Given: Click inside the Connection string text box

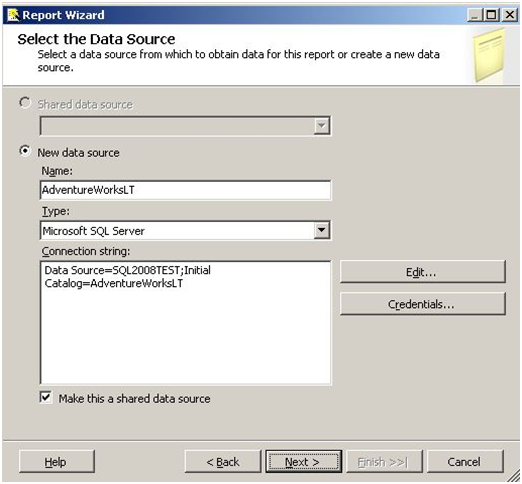Looking at the screenshot, I should pos(185,323).
